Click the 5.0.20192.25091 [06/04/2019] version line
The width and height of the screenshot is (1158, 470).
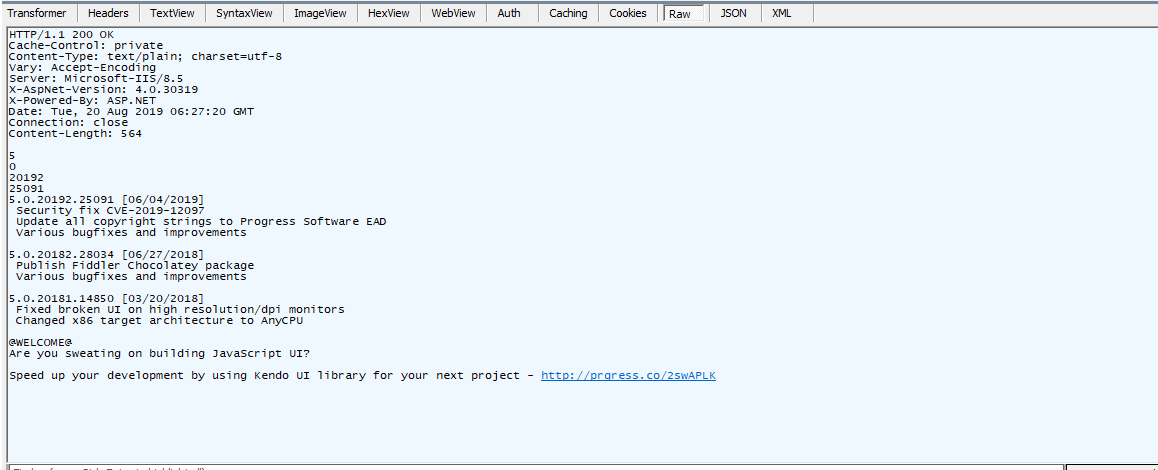click(106, 200)
